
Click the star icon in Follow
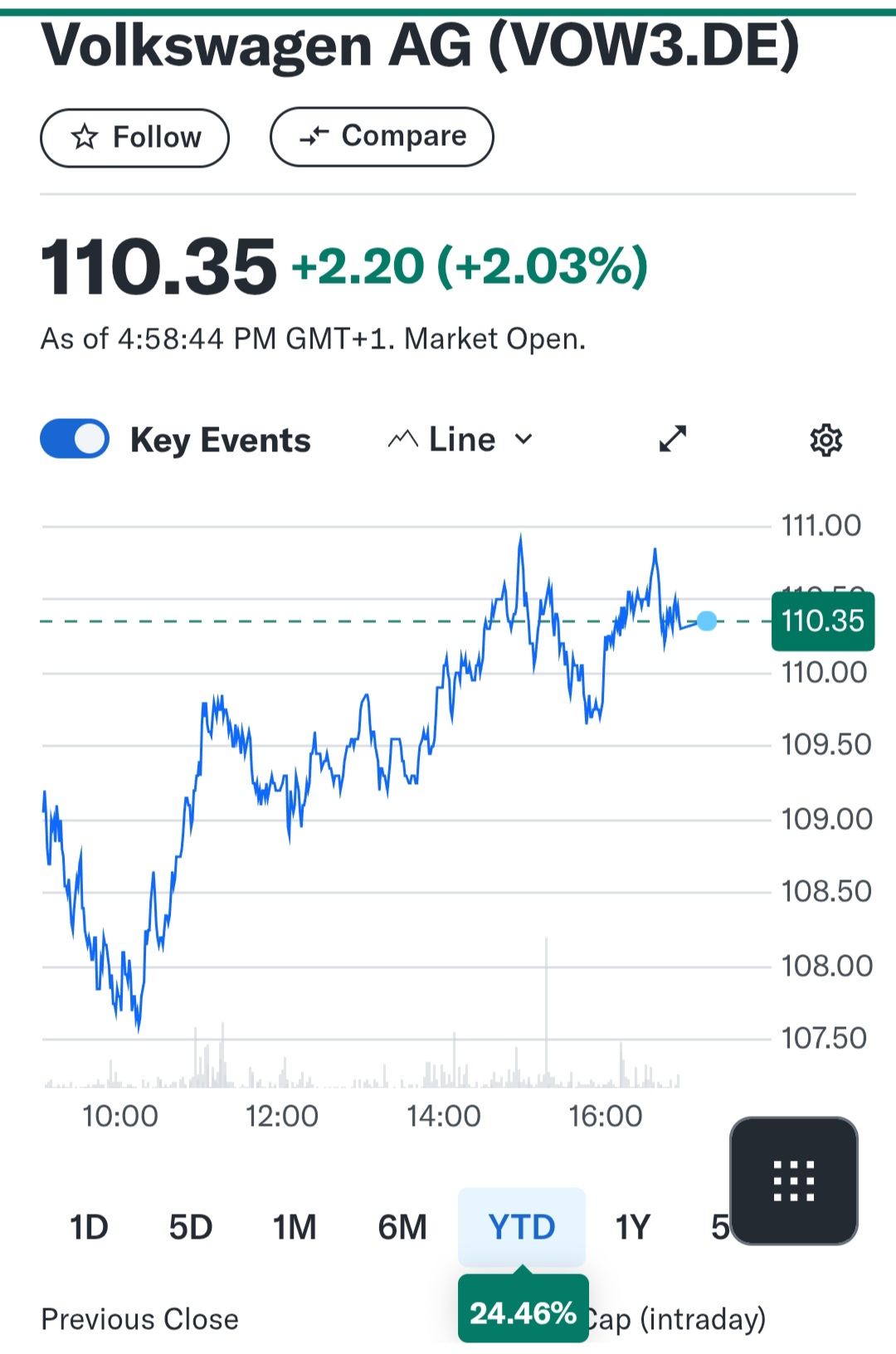pos(85,137)
